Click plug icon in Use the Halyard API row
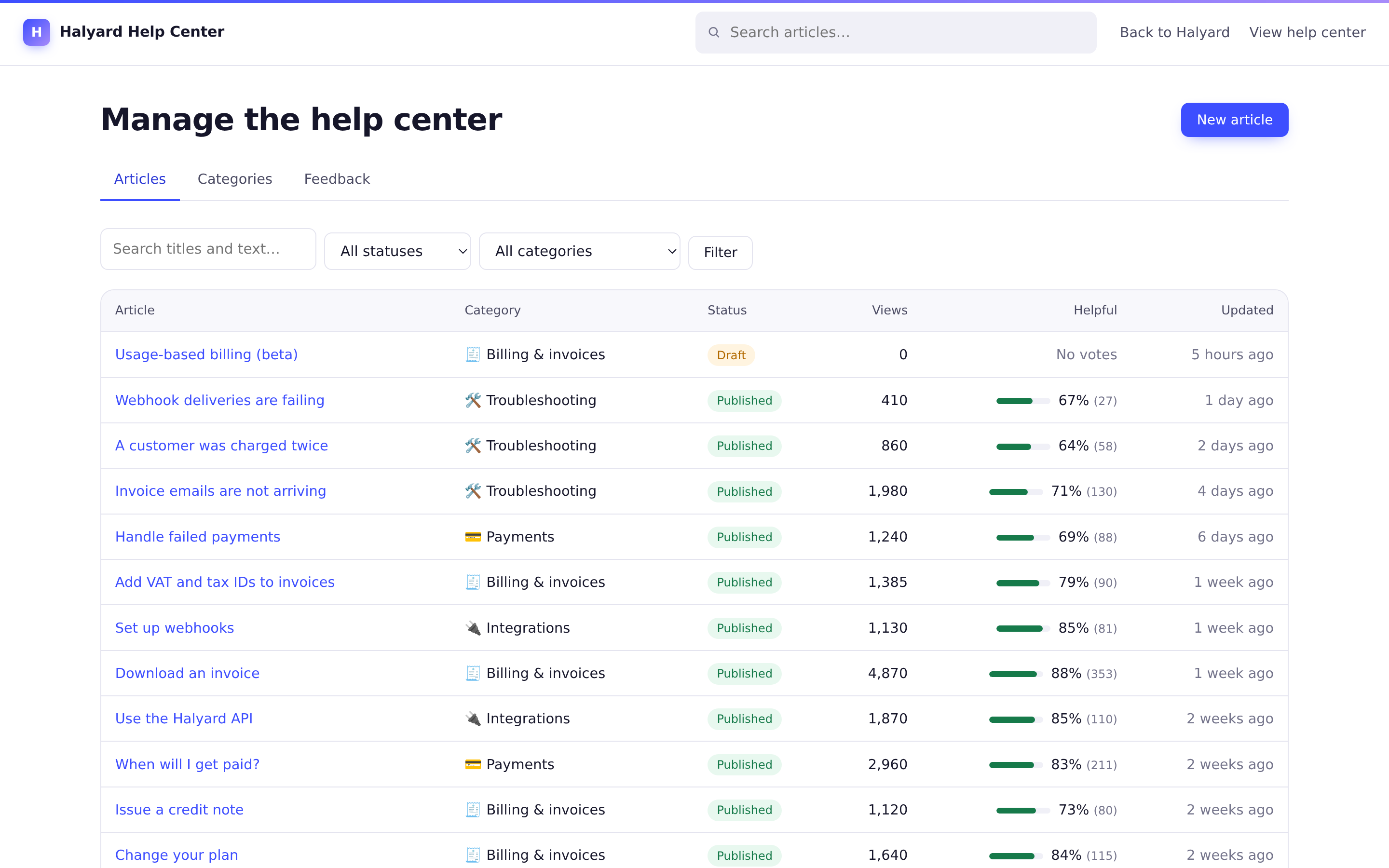The width and height of the screenshot is (1389, 868). [x=472, y=719]
